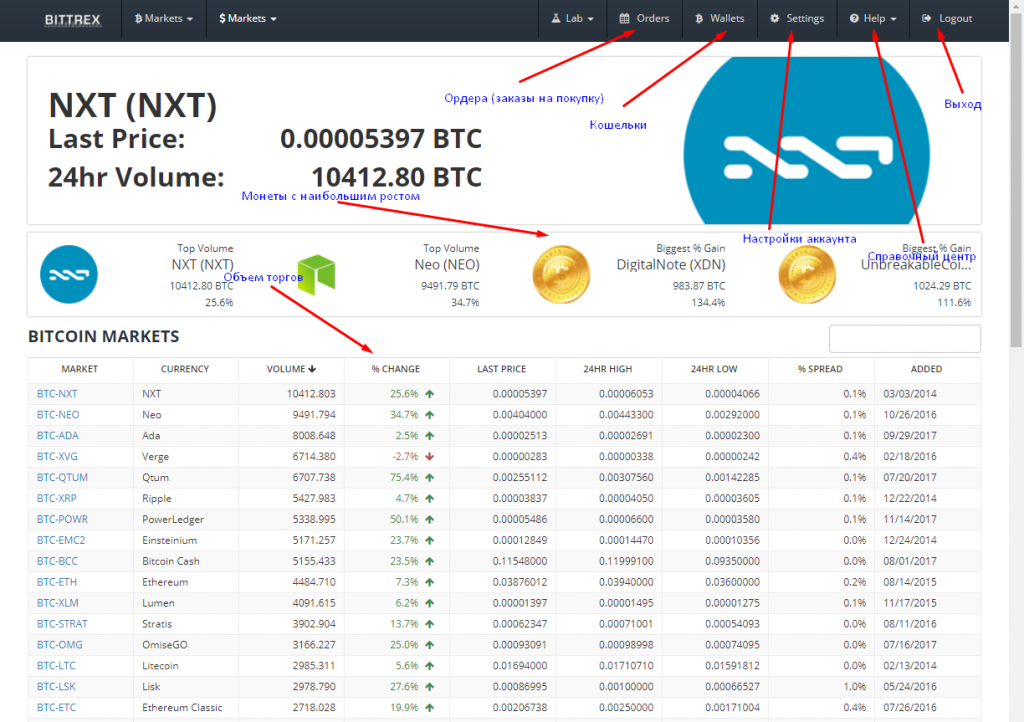Click the 0.11548000 last price for Bitcoin Cash
The height and width of the screenshot is (722, 1024).
[520, 561]
